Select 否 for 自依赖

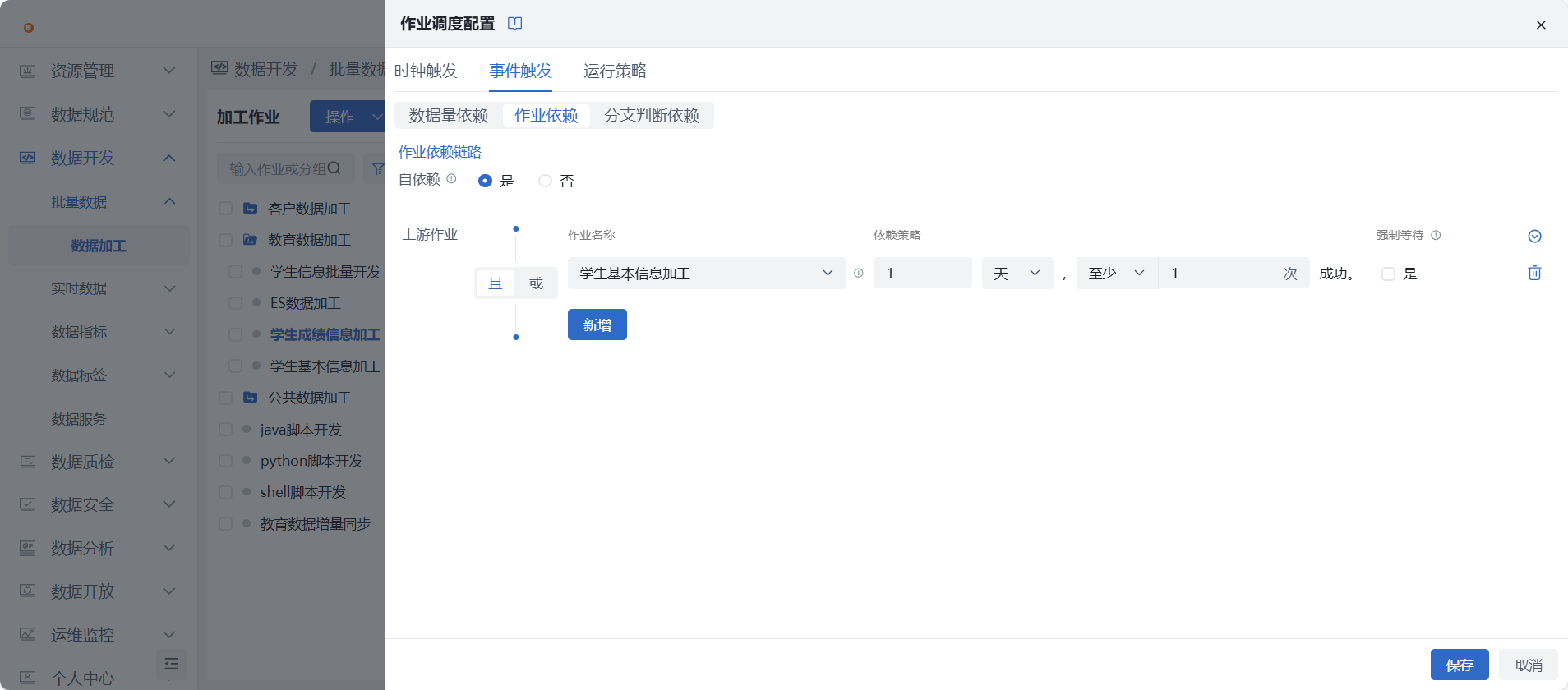(545, 181)
